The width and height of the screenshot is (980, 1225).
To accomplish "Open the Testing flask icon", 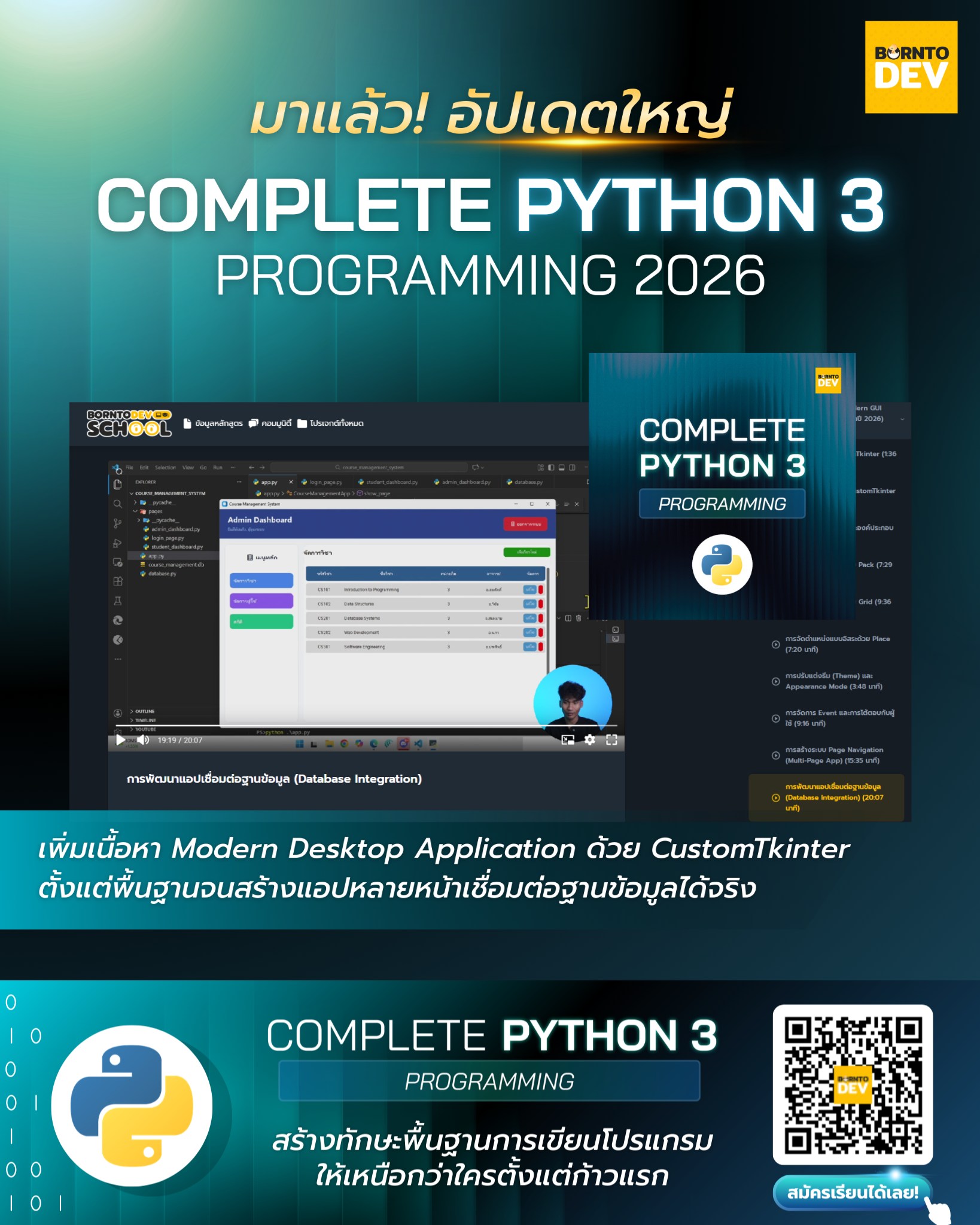I will (118, 601).
